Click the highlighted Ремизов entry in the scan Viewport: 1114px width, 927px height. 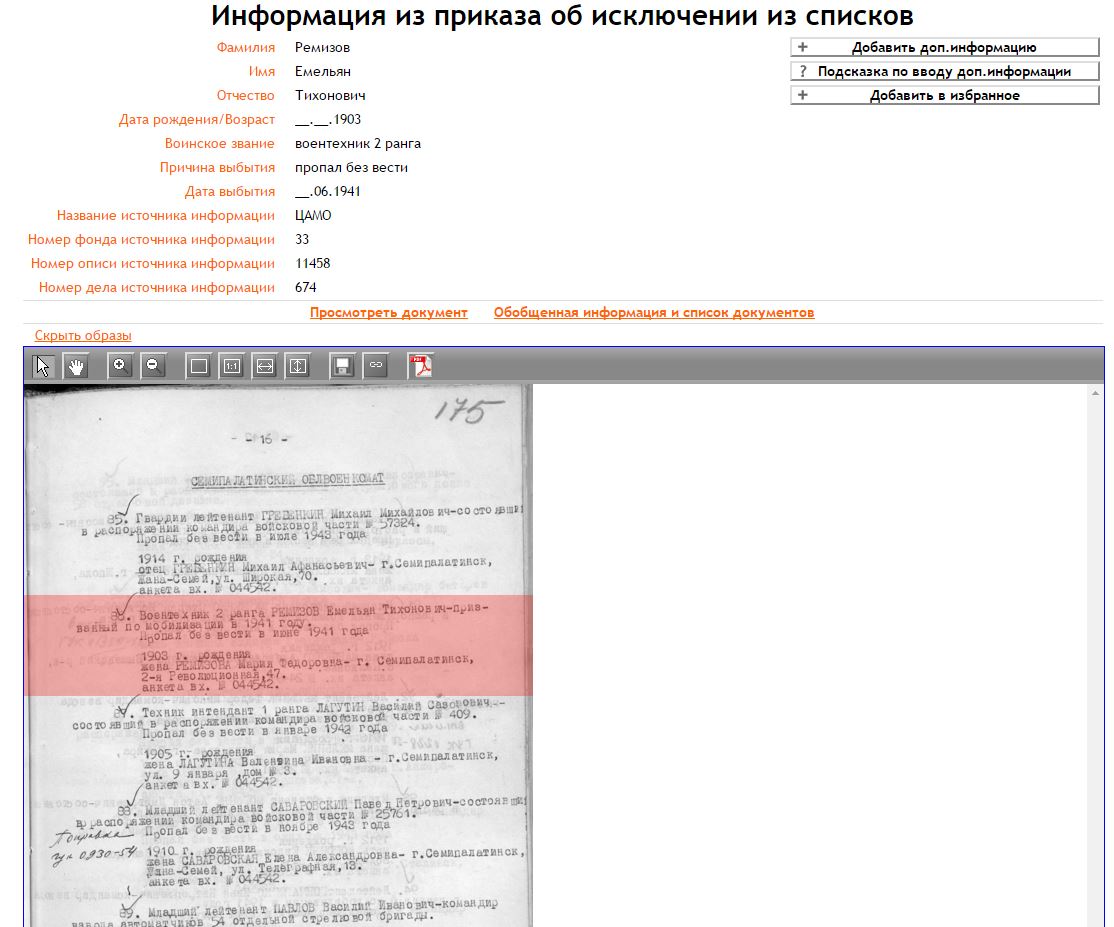point(278,645)
